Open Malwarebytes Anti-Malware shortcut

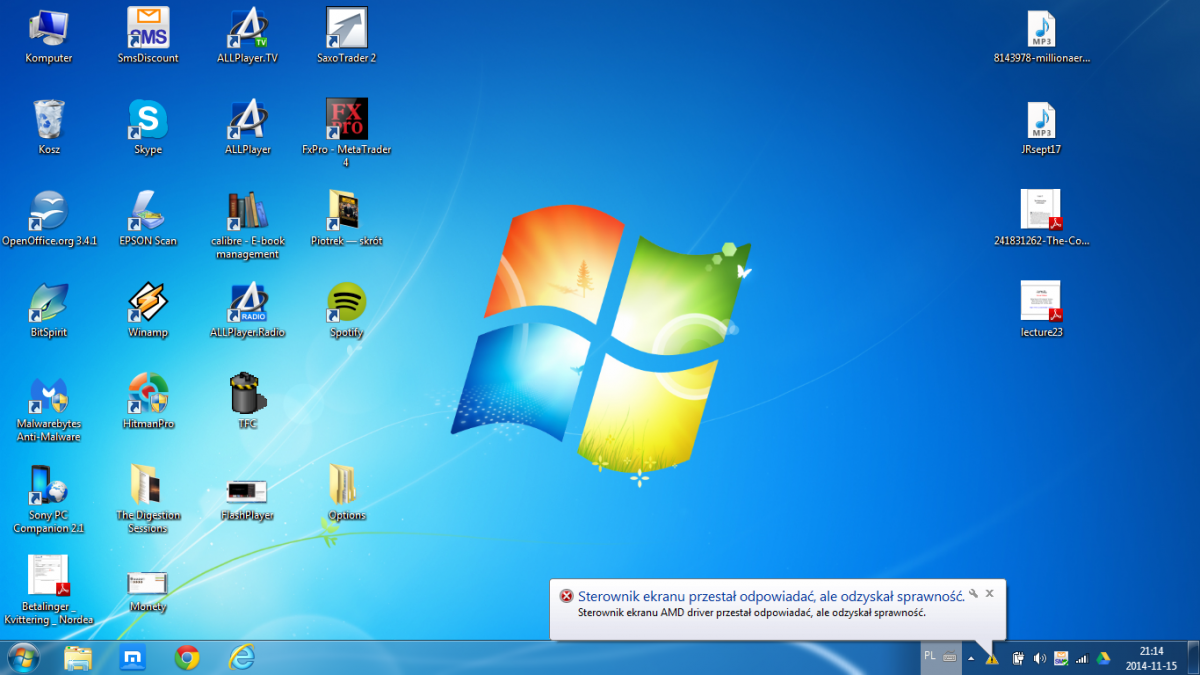[48, 408]
